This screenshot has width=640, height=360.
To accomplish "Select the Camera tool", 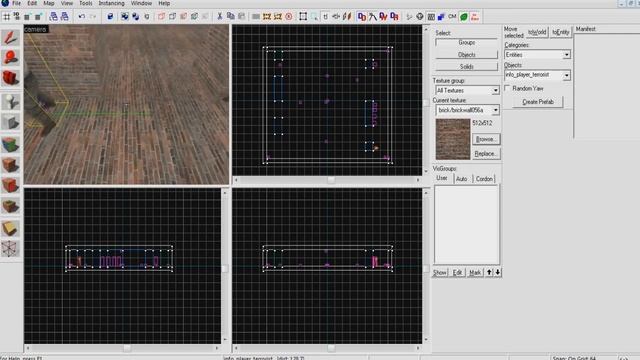I will coord(11,78).
